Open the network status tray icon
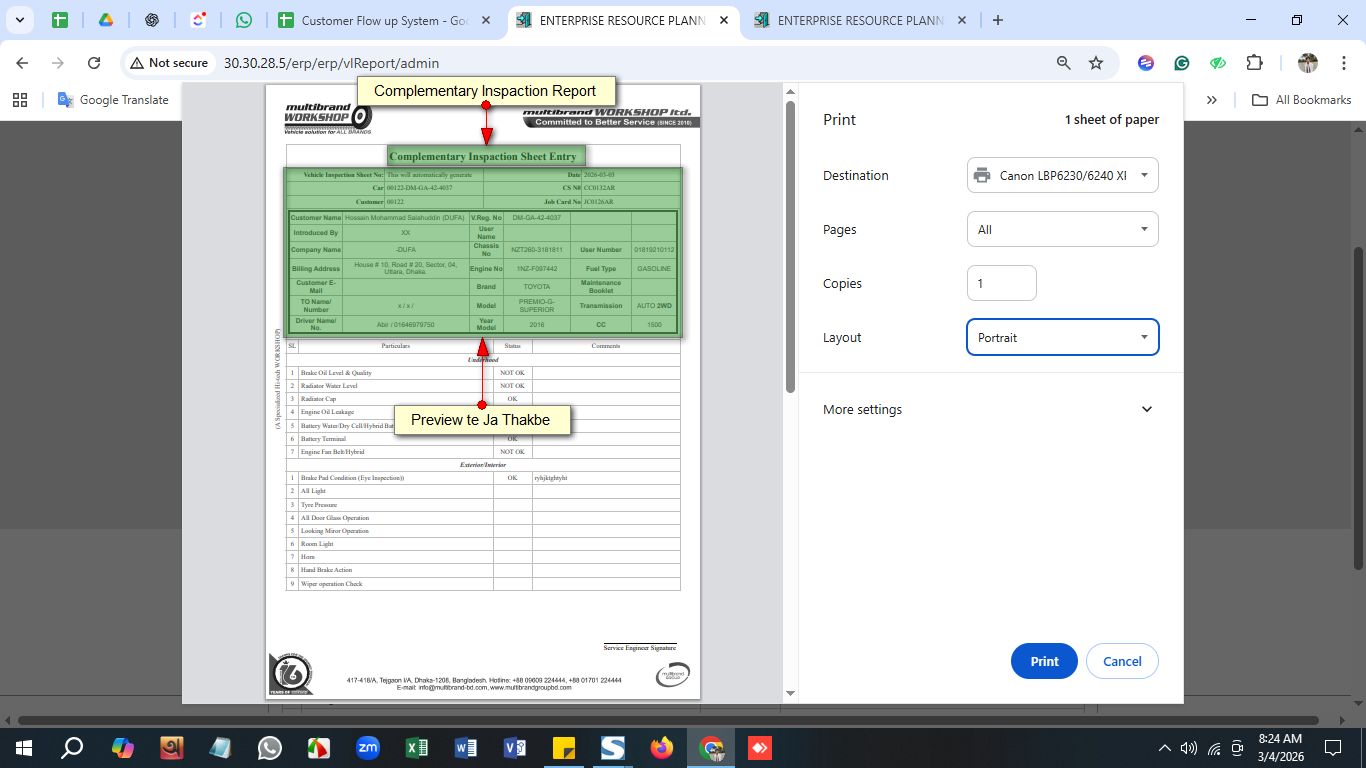This screenshot has width=1366, height=768. click(x=1214, y=748)
